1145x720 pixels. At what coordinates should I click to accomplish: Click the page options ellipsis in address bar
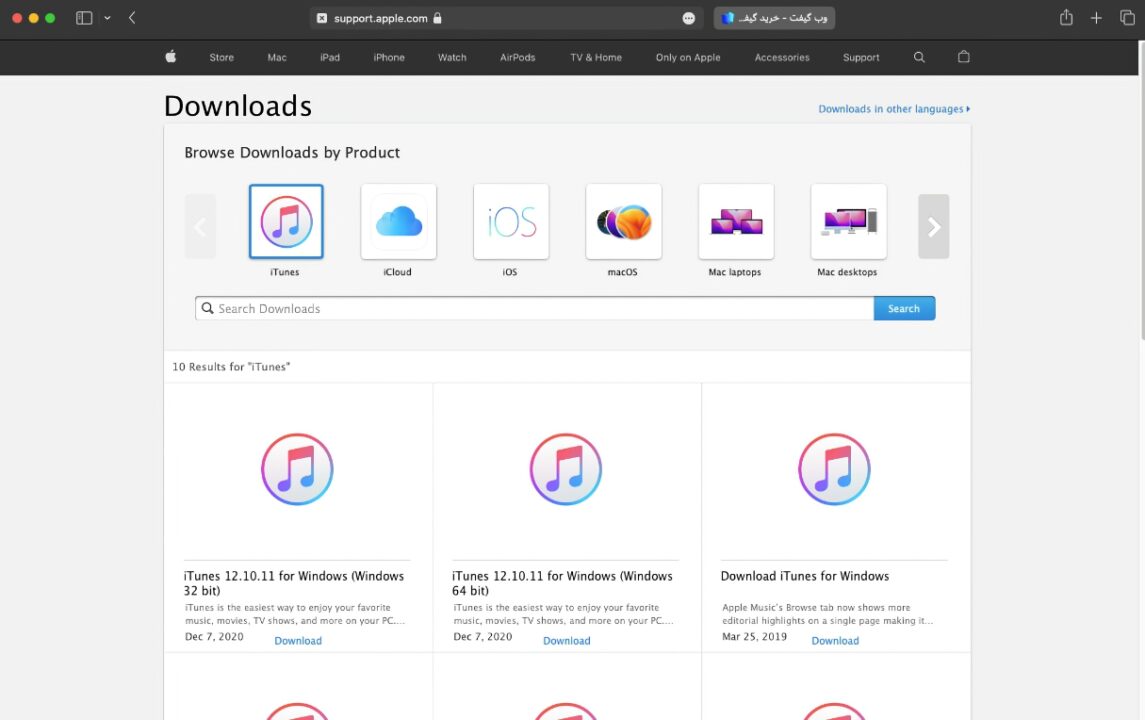pyautogui.click(x=689, y=18)
